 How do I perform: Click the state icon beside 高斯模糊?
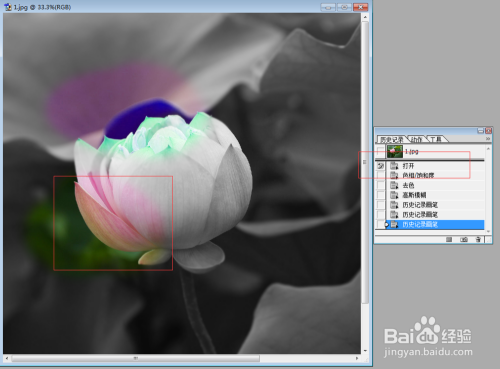click(x=394, y=195)
